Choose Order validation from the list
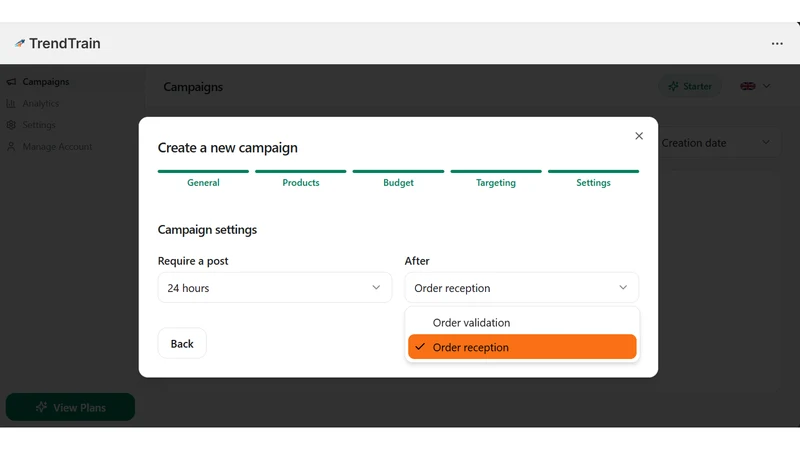The height and width of the screenshot is (450, 800). tap(522, 322)
